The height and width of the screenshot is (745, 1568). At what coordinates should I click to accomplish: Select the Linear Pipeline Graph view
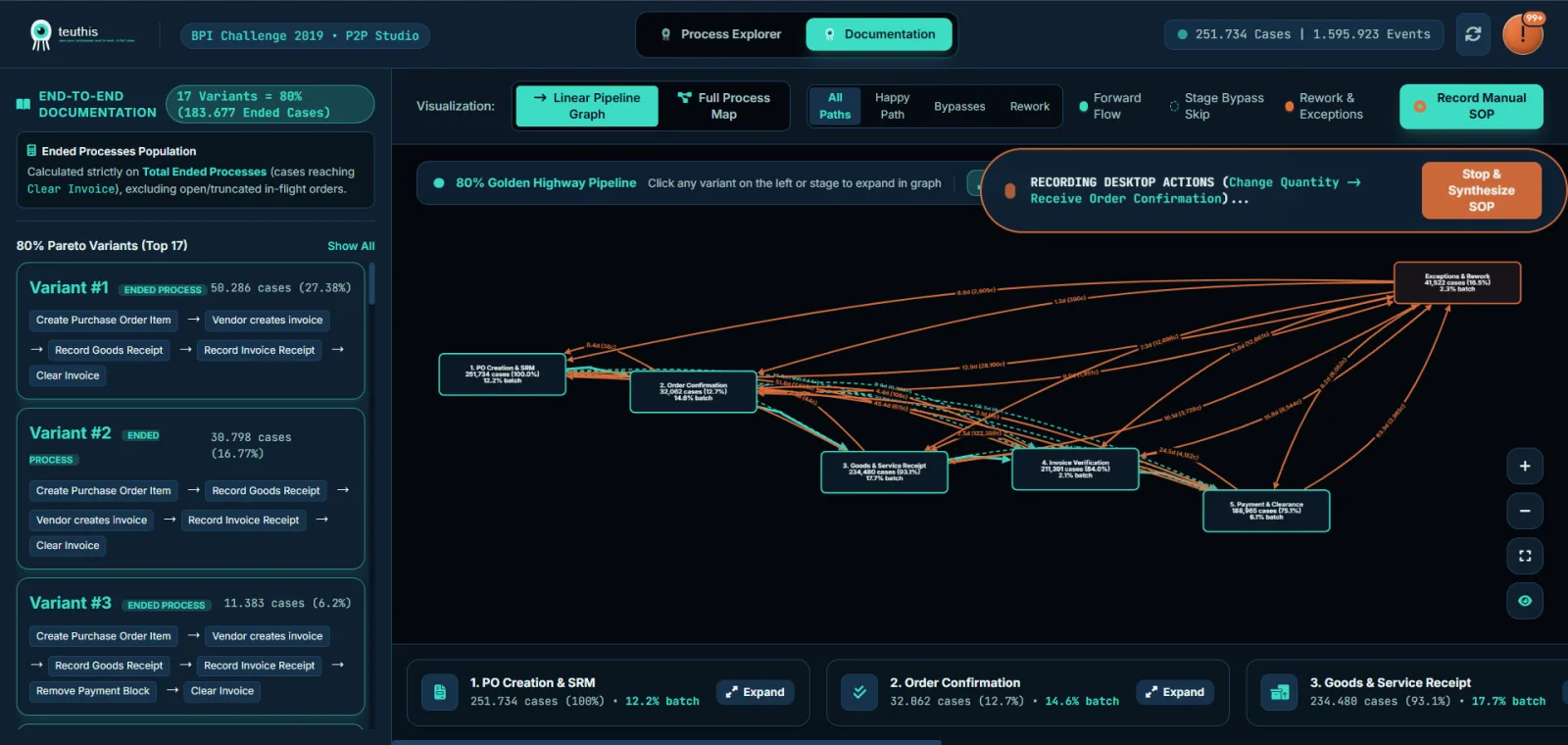pyautogui.click(x=587, y=106)
